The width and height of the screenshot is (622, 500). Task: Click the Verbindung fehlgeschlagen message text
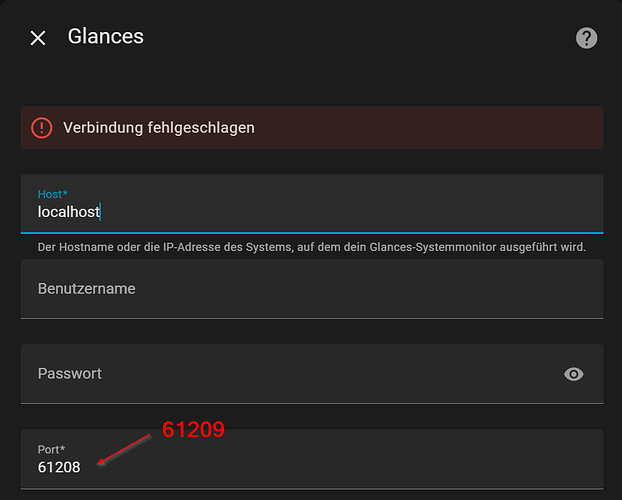(x=158, y=128)
